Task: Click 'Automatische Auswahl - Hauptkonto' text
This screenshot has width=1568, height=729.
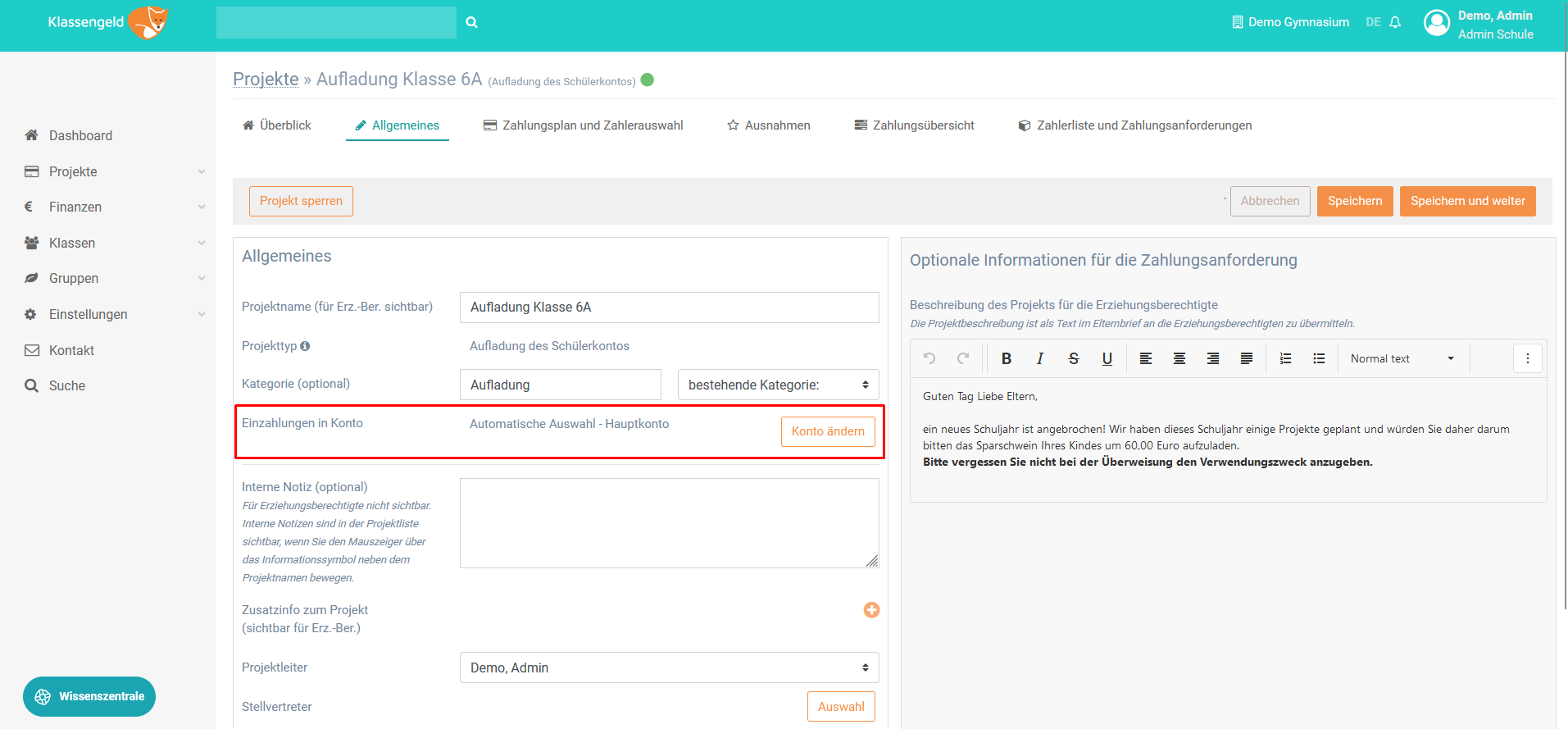Action: 569,424
